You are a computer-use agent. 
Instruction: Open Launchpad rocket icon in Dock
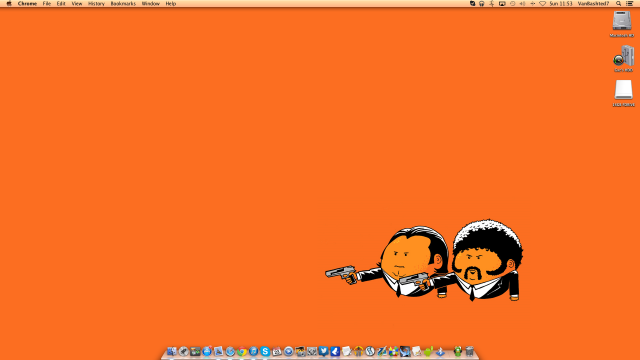184,351
